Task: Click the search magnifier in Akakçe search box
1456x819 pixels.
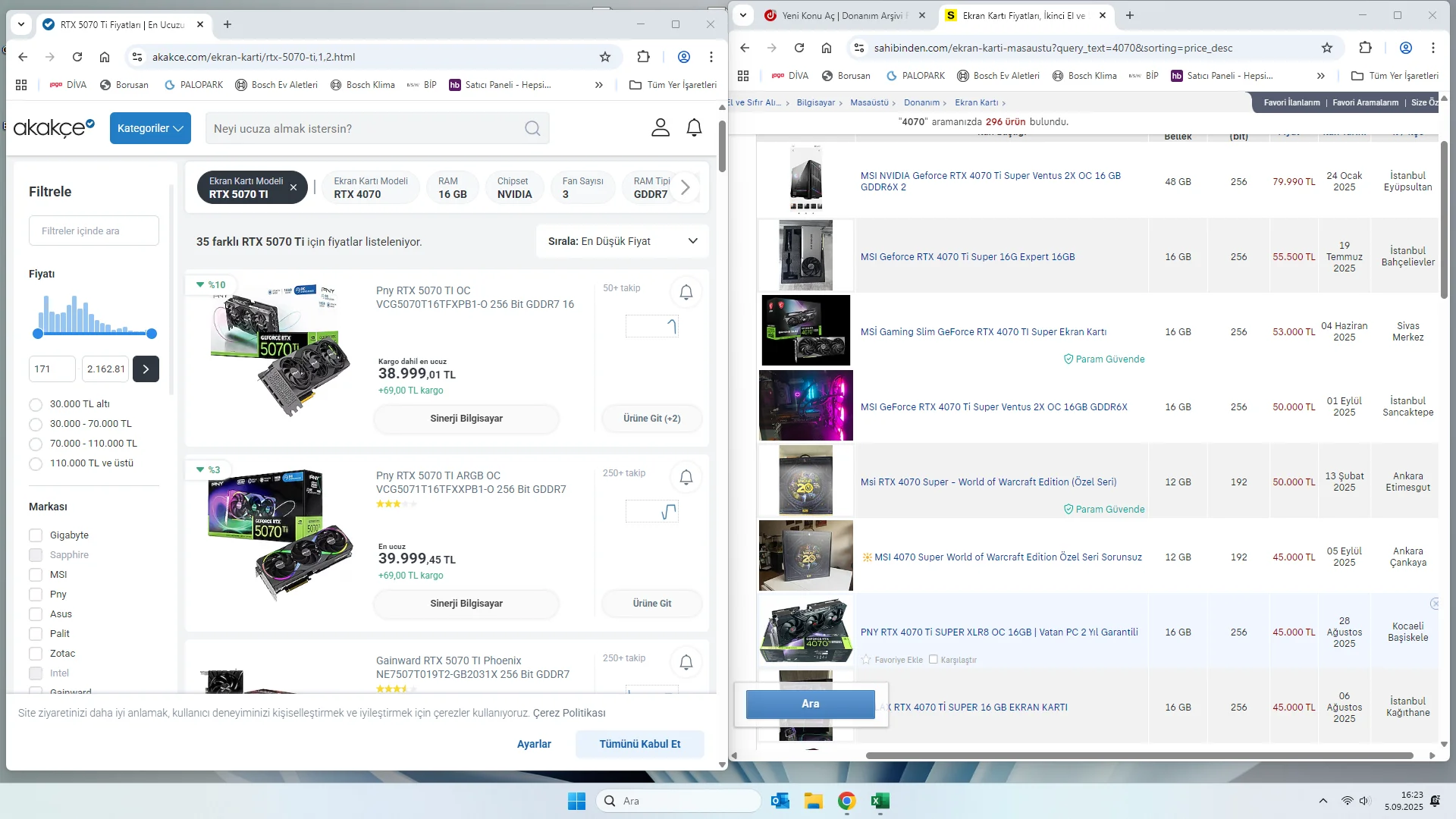Action: coord(532,128)
